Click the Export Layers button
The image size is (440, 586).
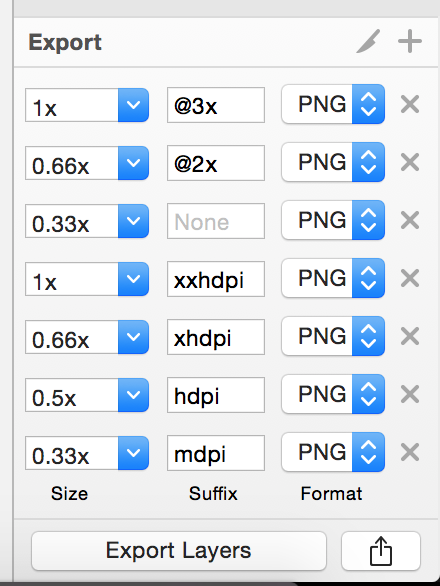click(179, 551)
